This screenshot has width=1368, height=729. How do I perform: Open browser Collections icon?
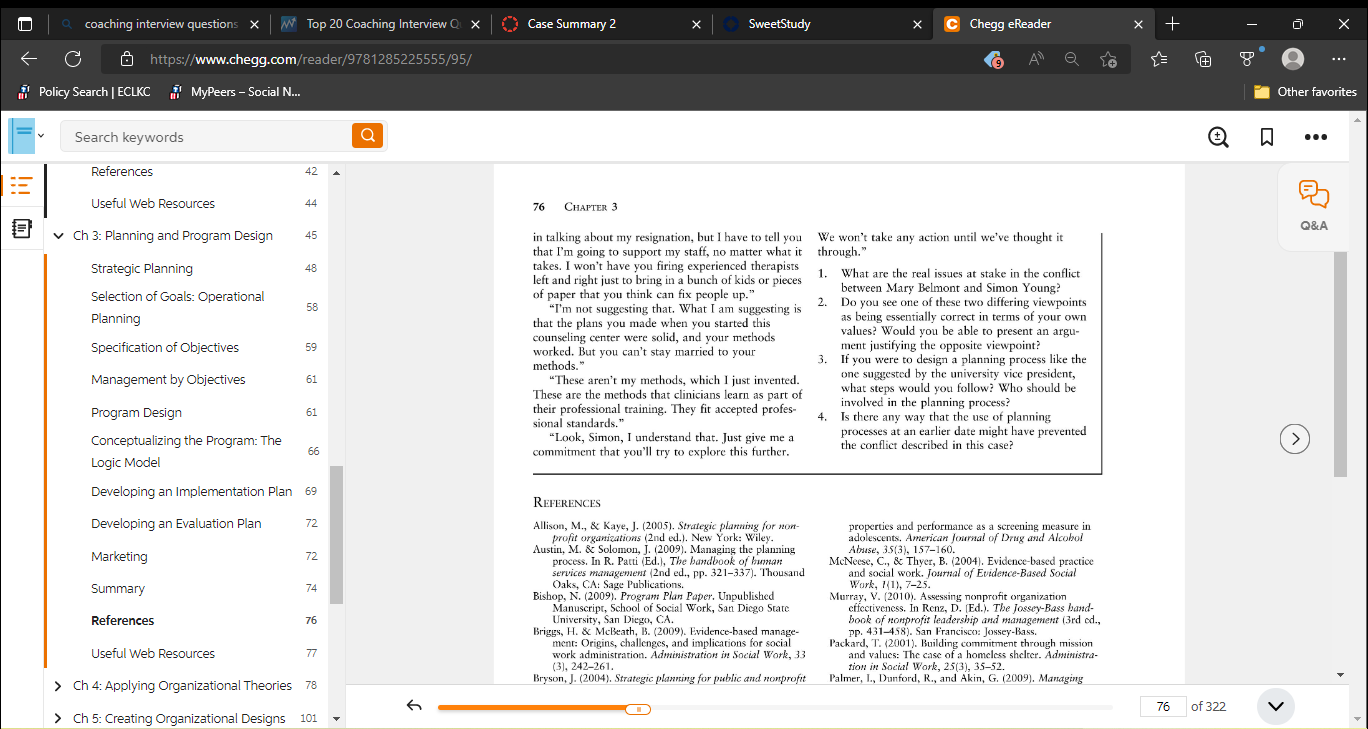pos(1204,59)
